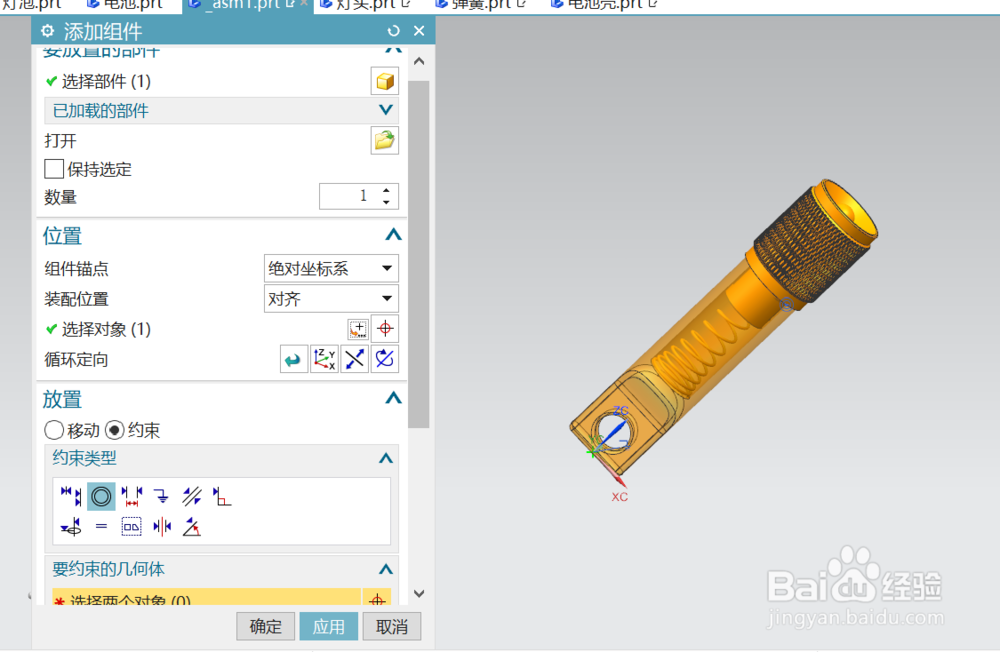Click the Select Part cube icon
This screenshot has height=652, width=1000.
[385, 81]
